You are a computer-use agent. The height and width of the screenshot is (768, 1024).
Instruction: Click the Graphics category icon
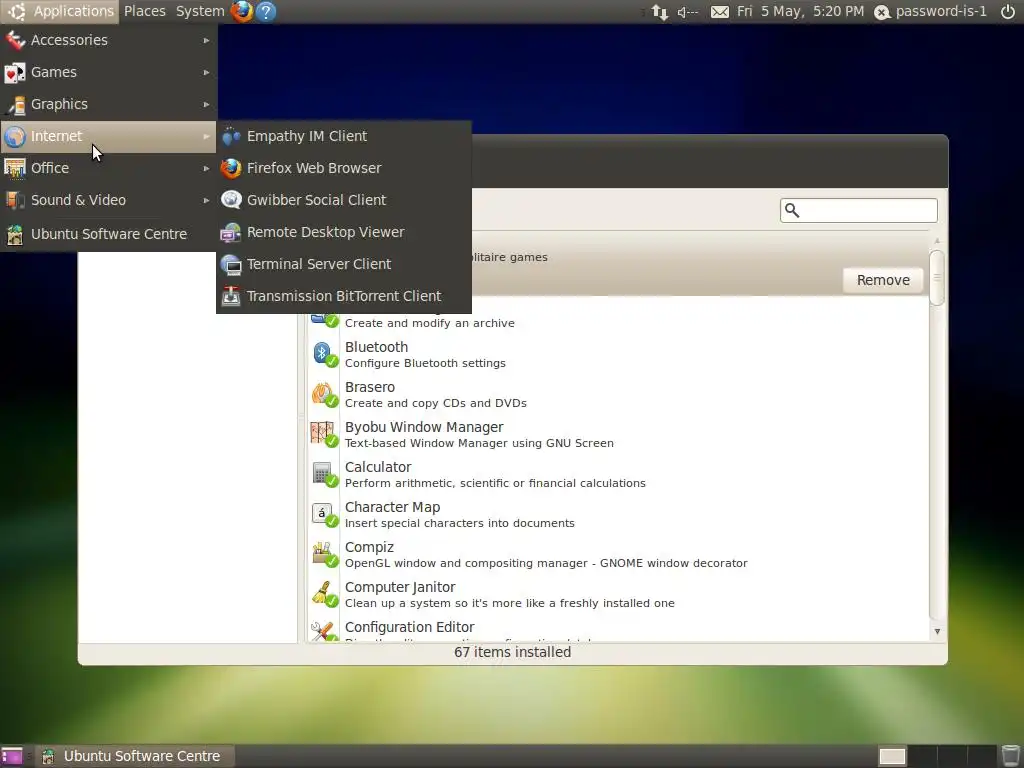pyautogui.click(x=14, y=104)
